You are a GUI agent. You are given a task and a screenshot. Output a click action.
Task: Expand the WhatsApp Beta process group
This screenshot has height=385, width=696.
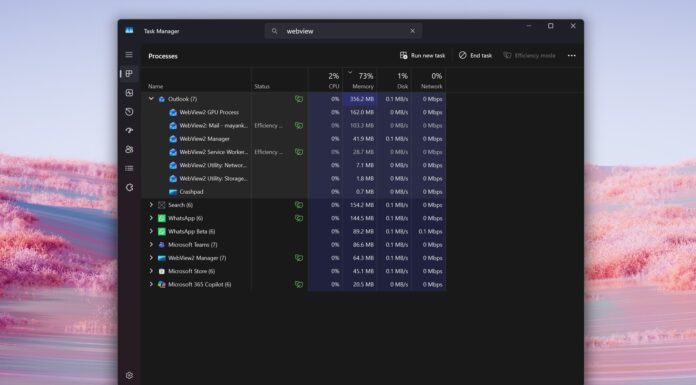click(151, 231)
